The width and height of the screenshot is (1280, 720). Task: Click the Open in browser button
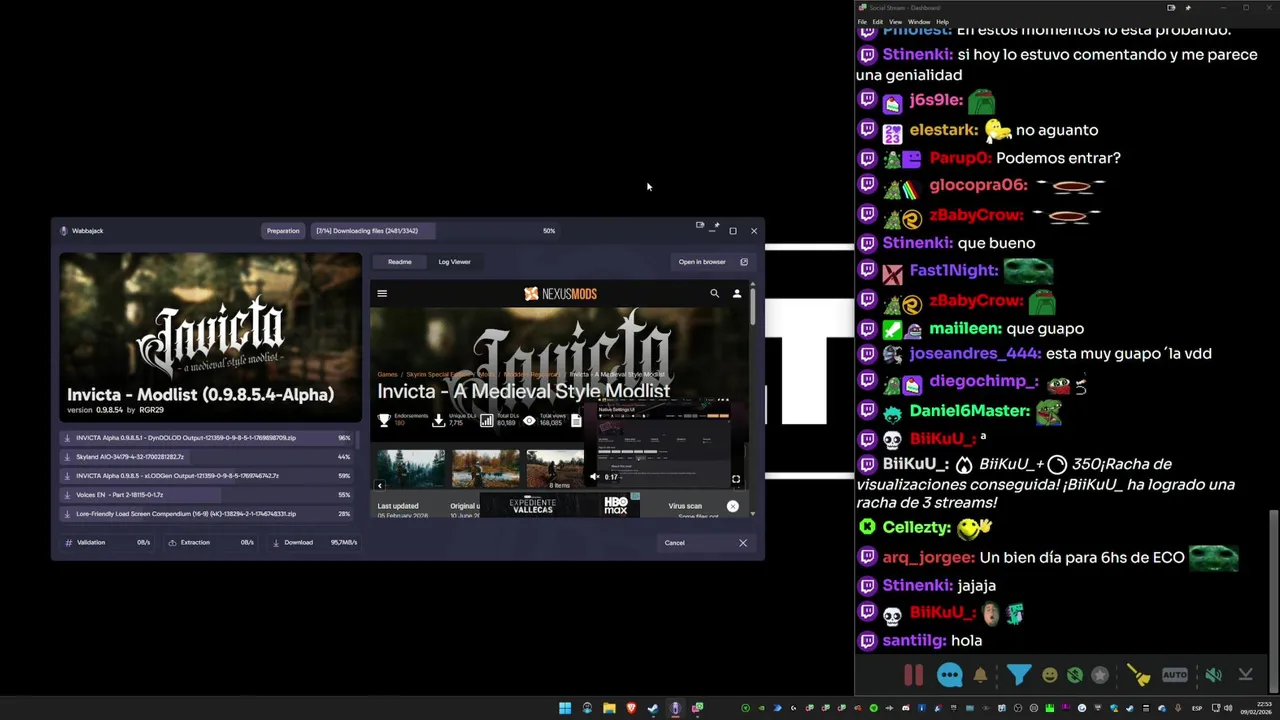click(713, 262)
